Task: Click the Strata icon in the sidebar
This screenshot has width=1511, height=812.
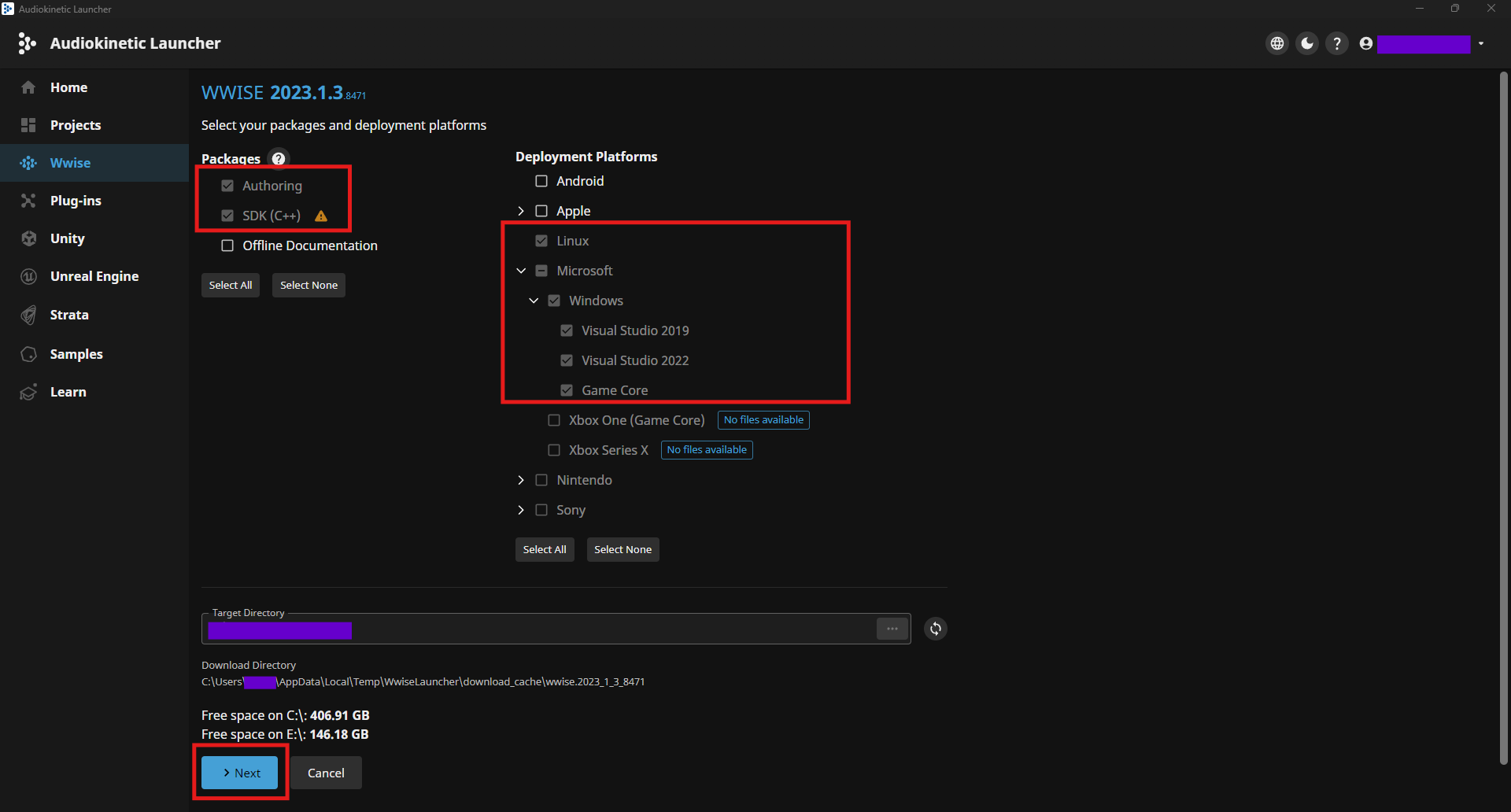Action: [x=28, y=315]
